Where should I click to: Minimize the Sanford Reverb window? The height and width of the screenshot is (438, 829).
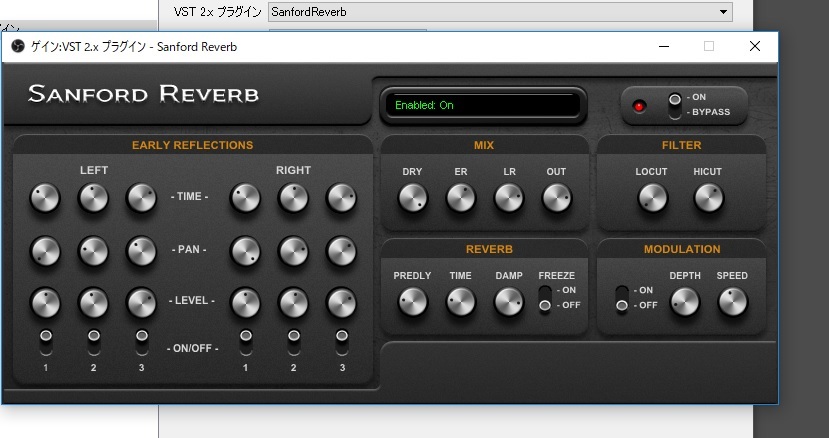click(664, 47)
